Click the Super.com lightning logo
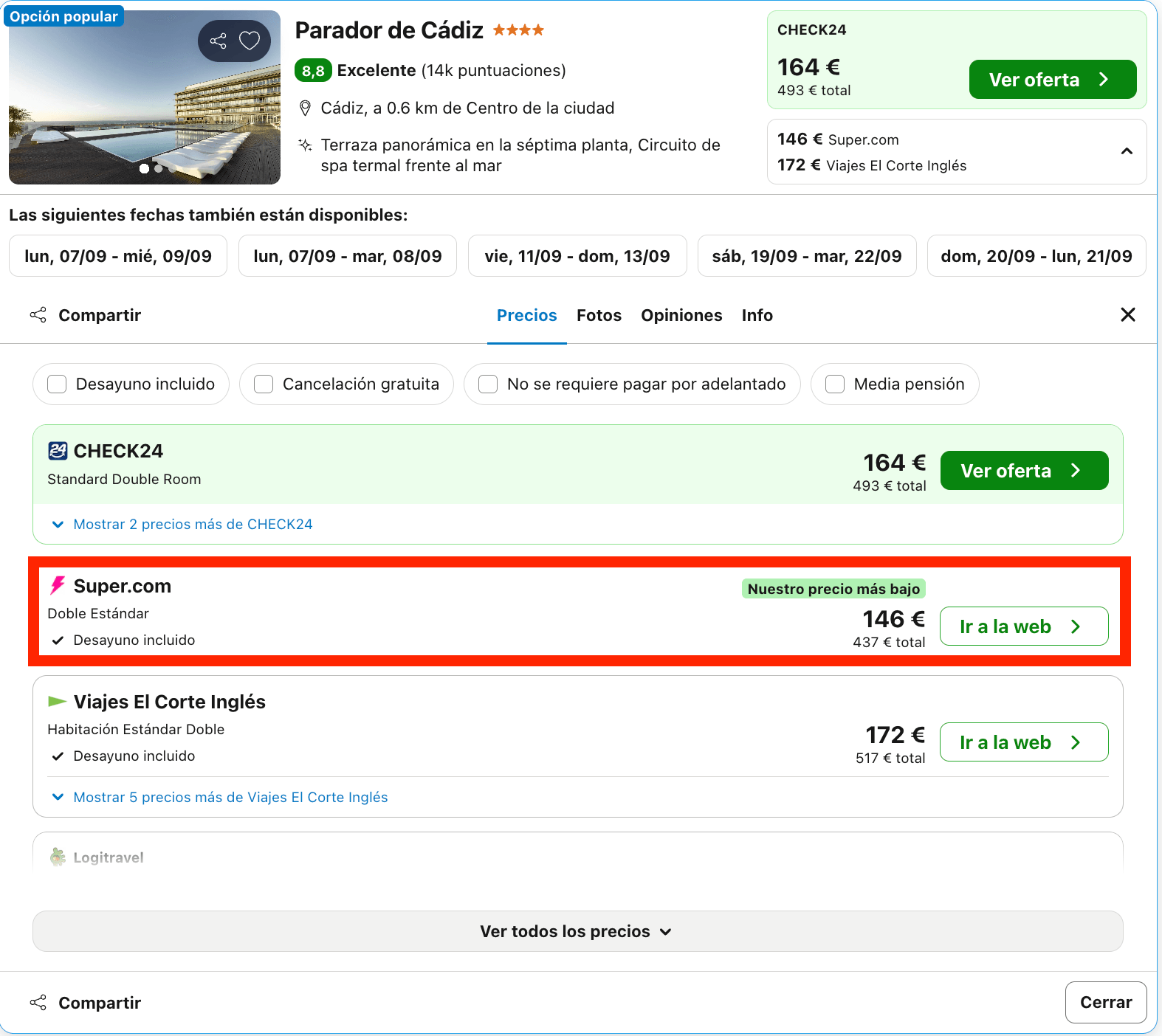 [58, 586]
